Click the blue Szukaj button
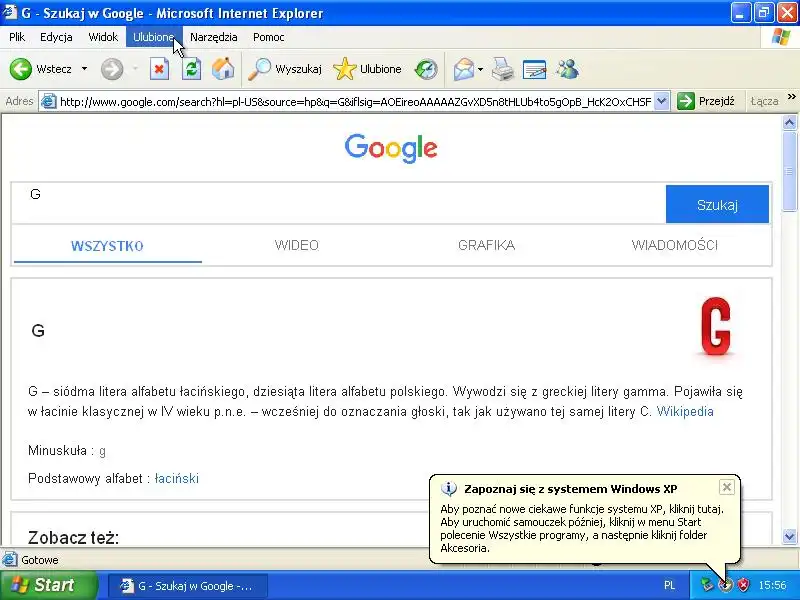Image resolution: width=800 pixels, height=600 pixels. [x=717, y=204]
